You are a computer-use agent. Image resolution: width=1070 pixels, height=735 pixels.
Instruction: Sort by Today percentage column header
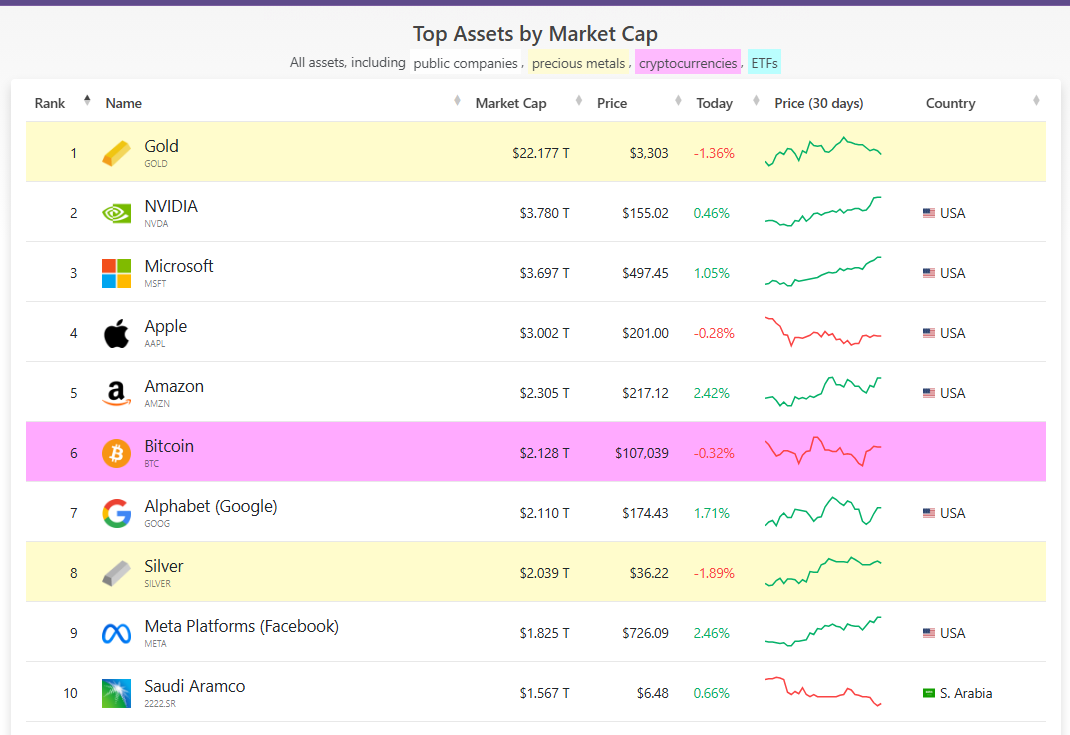point(714,103)
